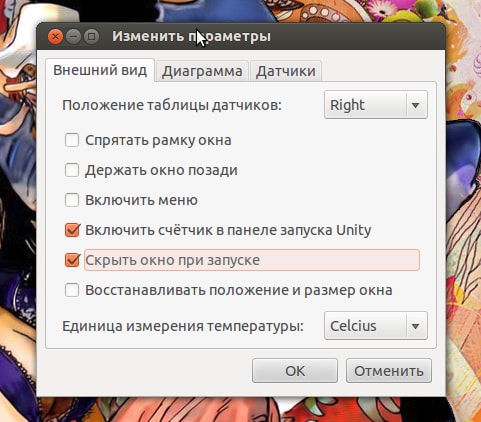The height and width of the screenshot is (422, 481).
Task: Click the arrow of the Right combo box
Action: pos(415,105)
